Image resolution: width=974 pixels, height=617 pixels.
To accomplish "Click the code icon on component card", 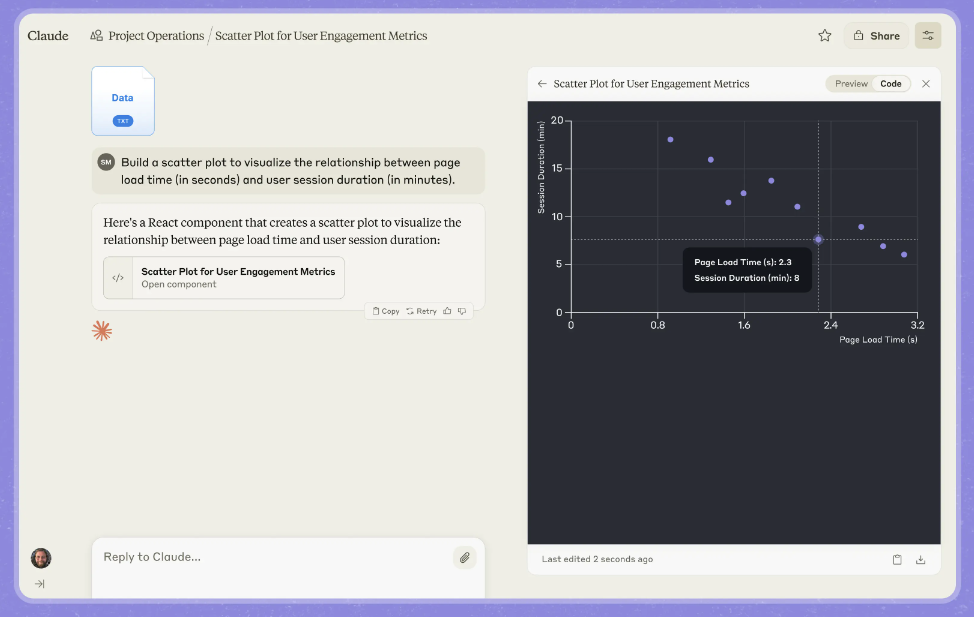I will pyautogui.click(x=118, y=278).
